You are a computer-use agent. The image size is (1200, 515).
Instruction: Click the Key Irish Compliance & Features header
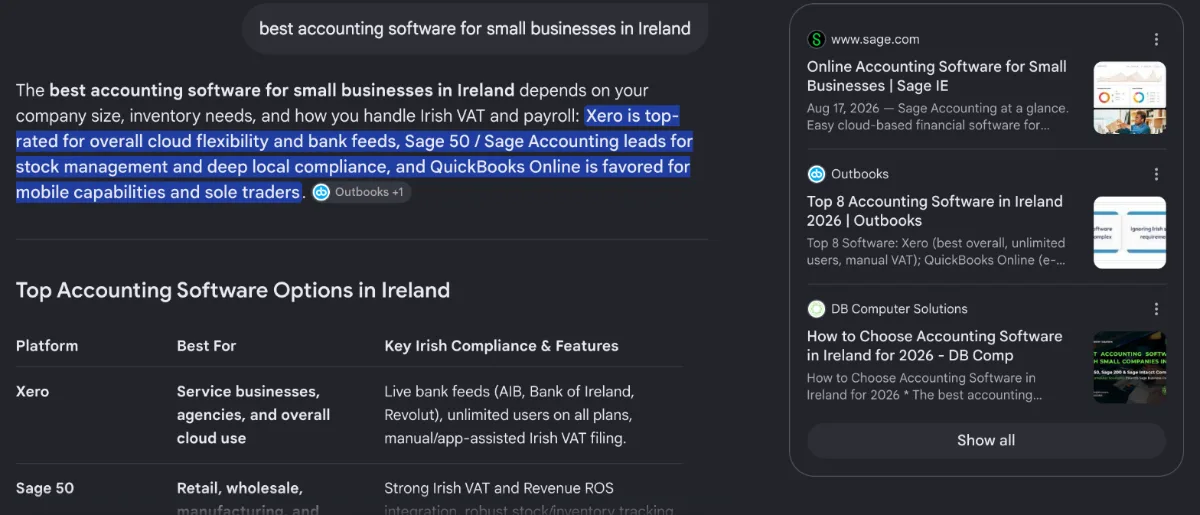point(501,346)
